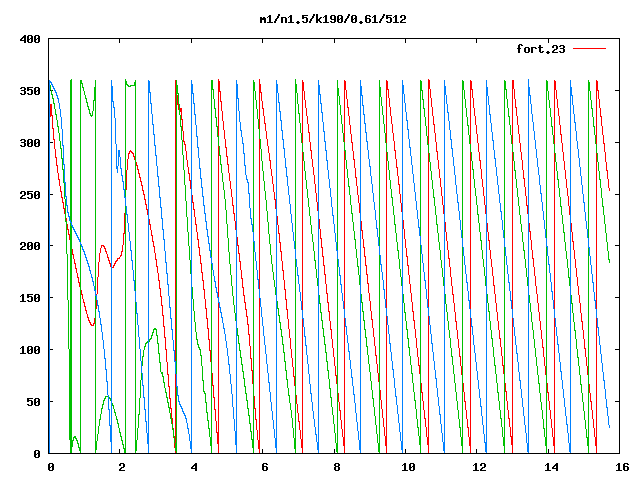
Task: Click the red legend line sample
Action: (589, 49)
